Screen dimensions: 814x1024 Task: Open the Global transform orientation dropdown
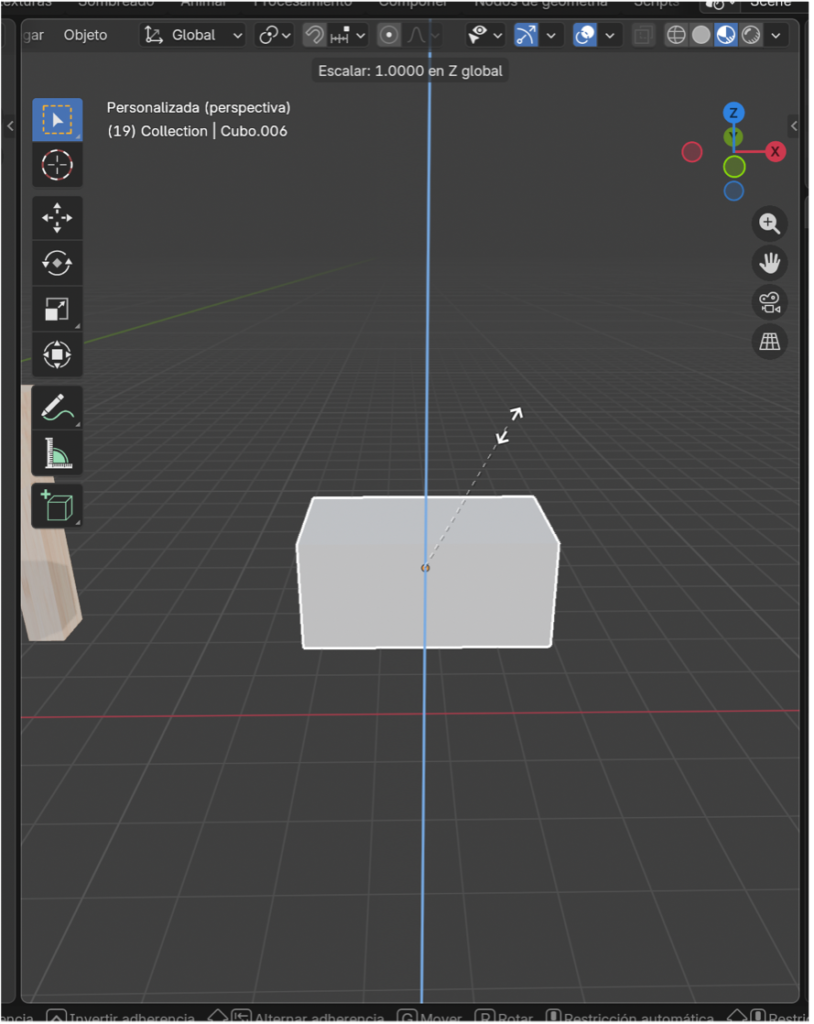(194, 35)
